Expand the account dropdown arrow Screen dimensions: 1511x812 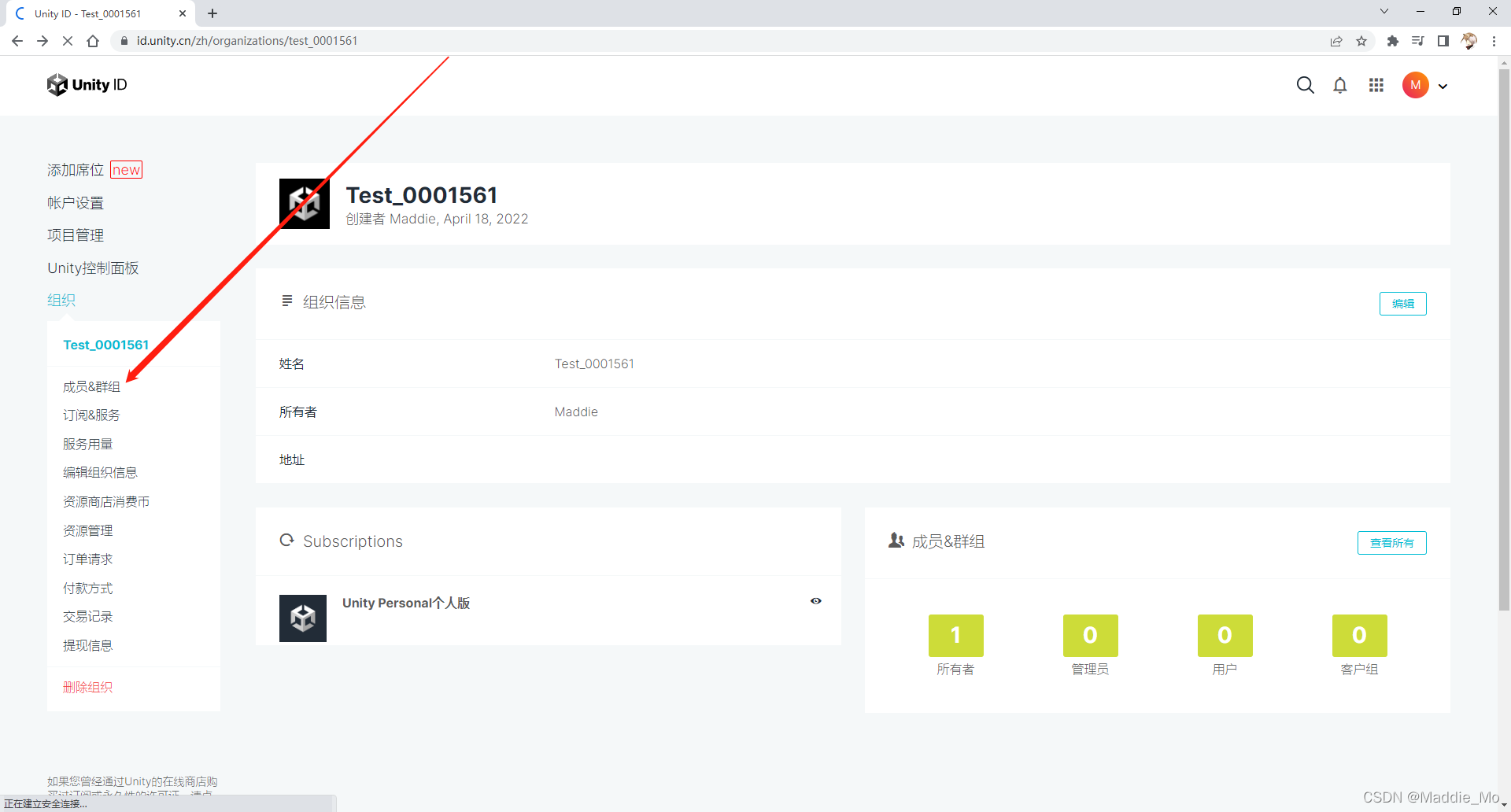tap(1443, 86)
